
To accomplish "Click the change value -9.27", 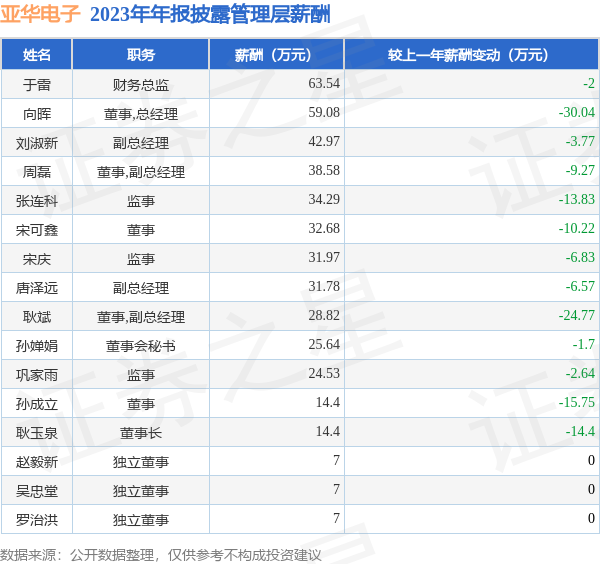I will (580, 170).
